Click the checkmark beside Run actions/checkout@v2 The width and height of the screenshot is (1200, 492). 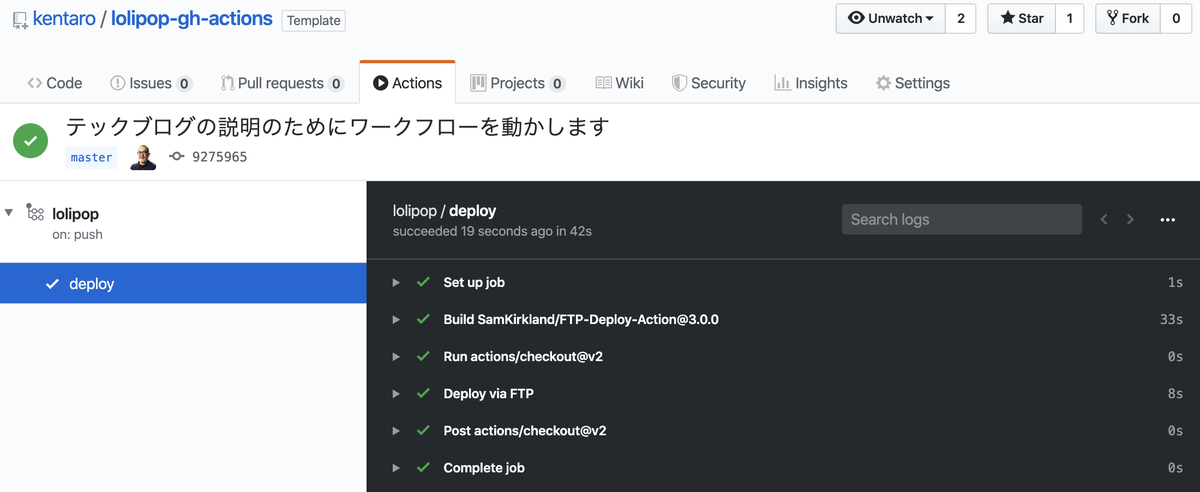tap(423, 356)
